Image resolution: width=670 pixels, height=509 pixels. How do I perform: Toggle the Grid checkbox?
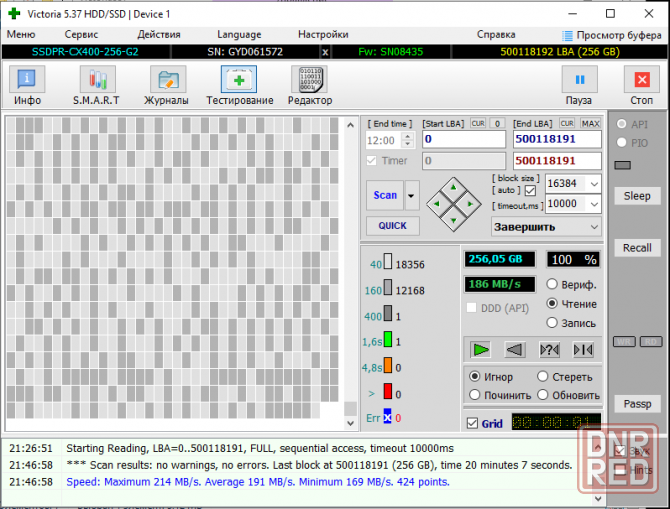473,424
